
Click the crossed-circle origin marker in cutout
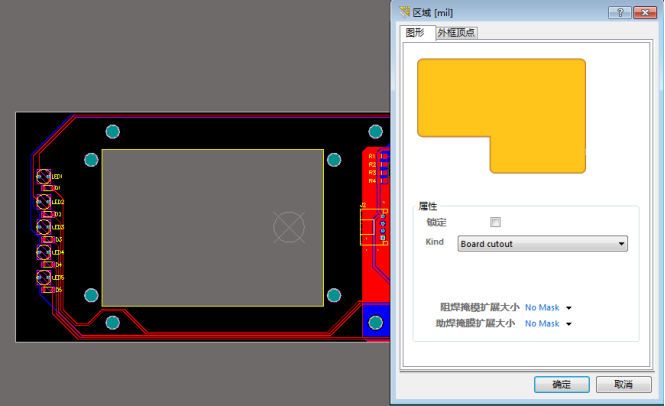pos(289,226)
